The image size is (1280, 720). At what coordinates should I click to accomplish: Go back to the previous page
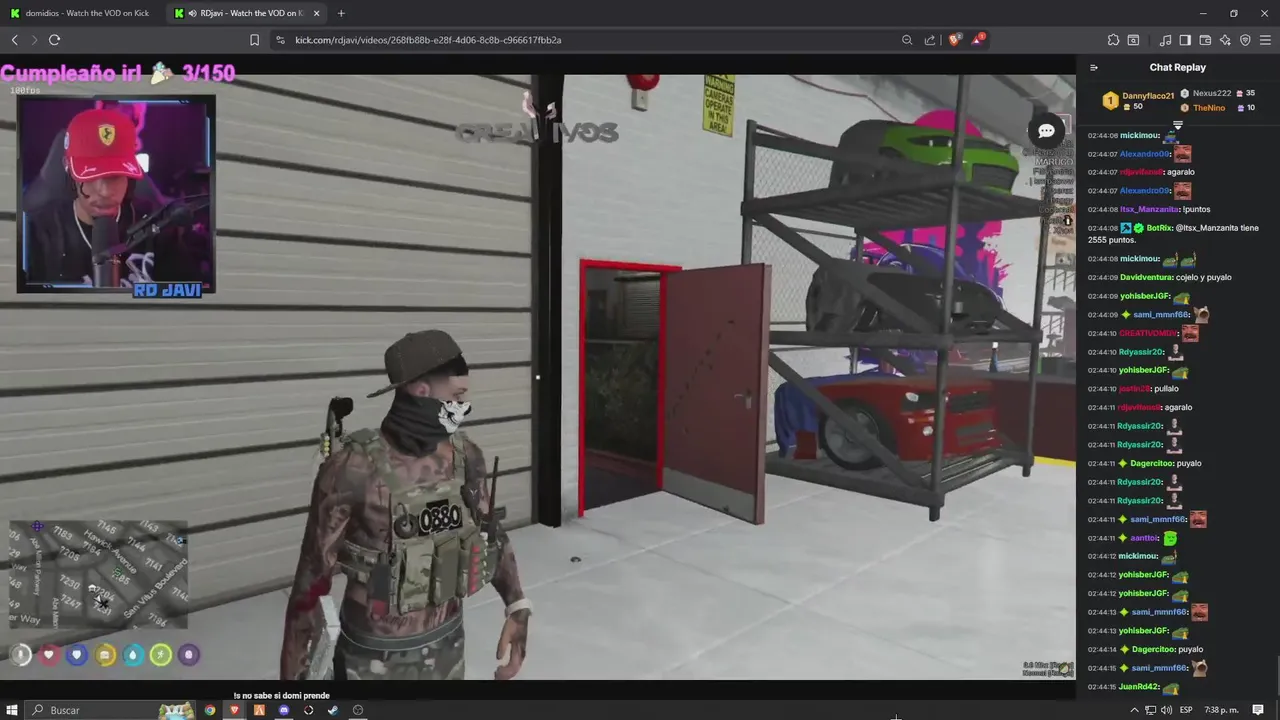click(14, 40)
